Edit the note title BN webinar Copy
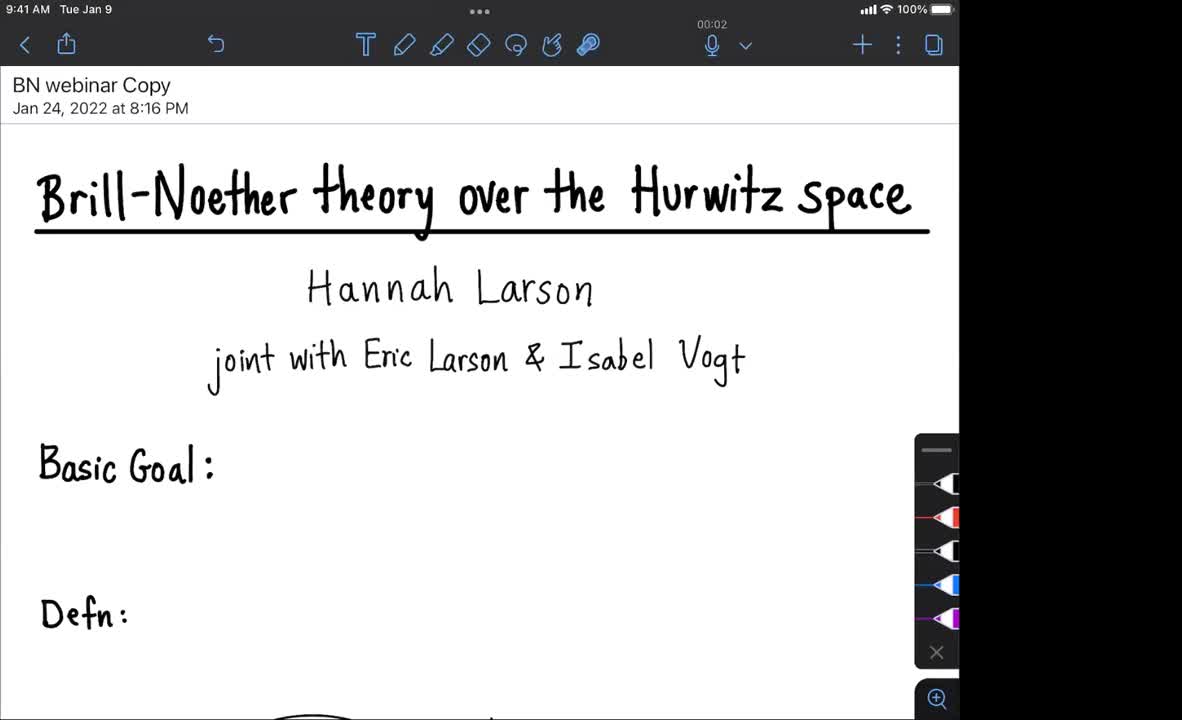The height and width of the screenshot is (720, 1182). pos(91,85)
